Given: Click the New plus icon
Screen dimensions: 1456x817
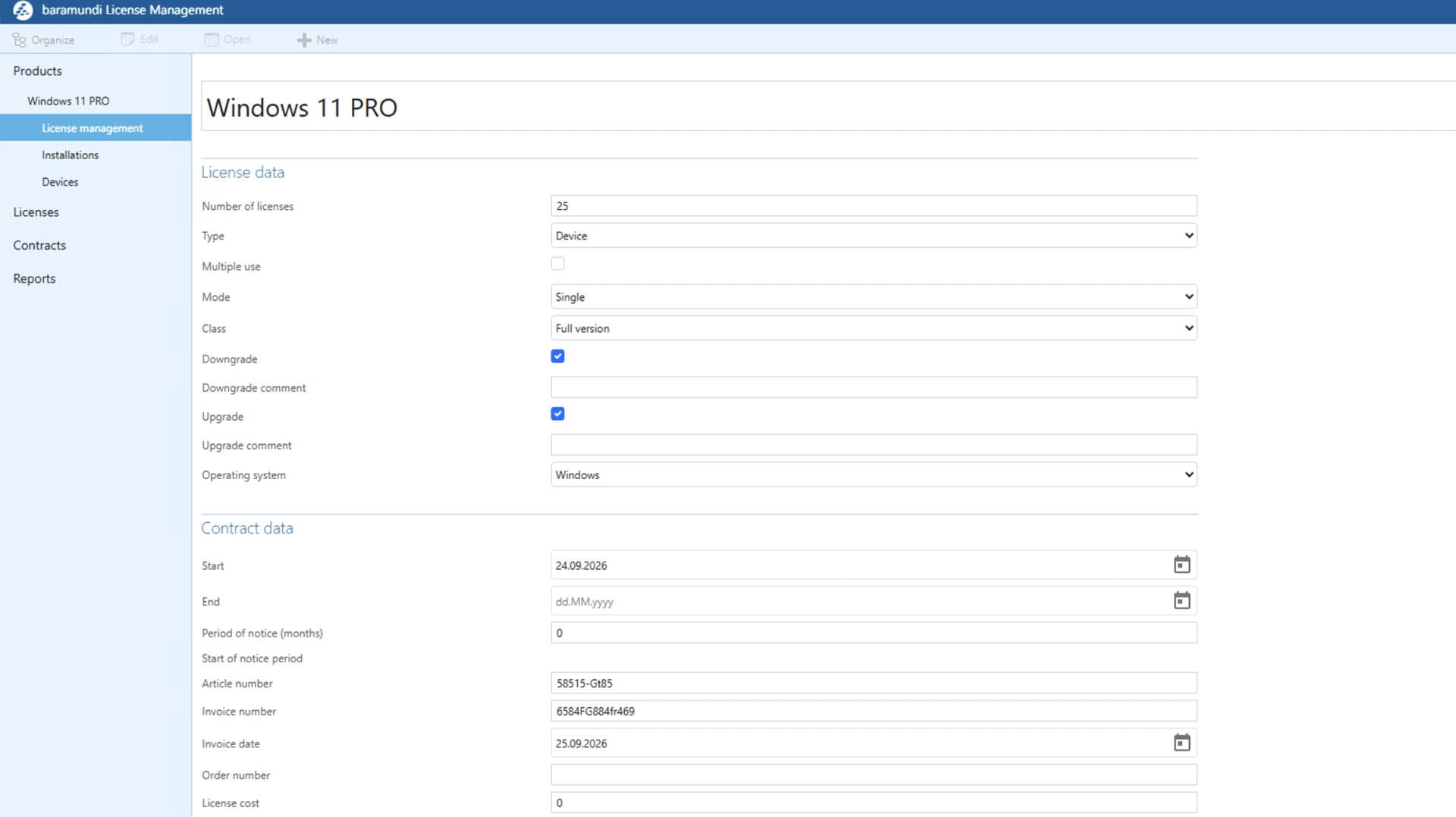Looking at the screenshot, I should click(304, 40).
